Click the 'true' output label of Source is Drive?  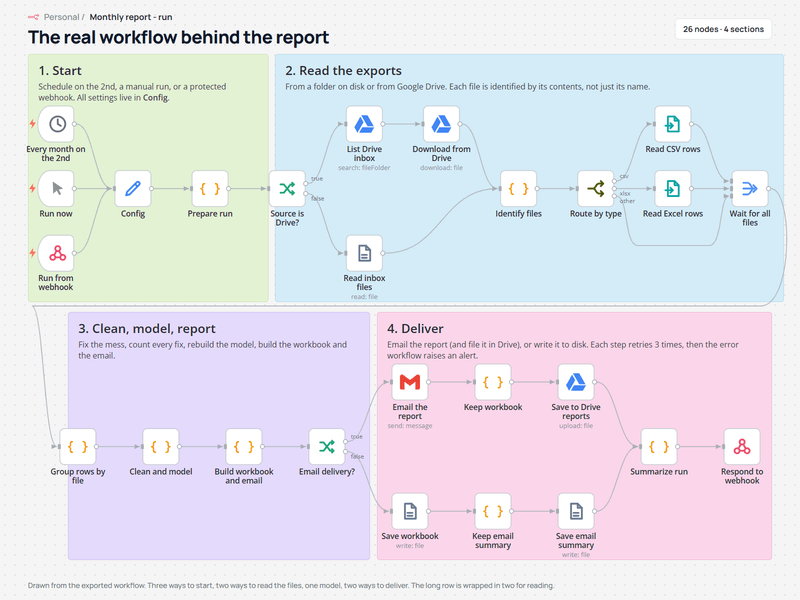tap(317, 179)
